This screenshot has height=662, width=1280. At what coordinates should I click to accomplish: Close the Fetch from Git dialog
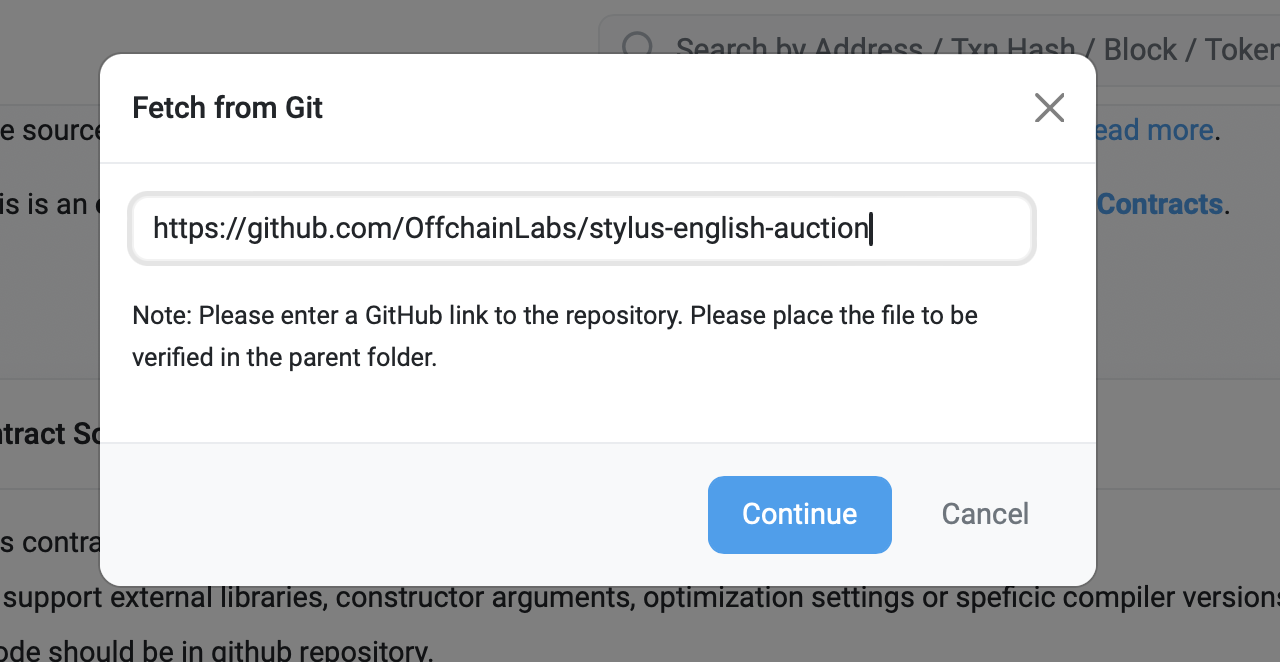pos(1049,108)
